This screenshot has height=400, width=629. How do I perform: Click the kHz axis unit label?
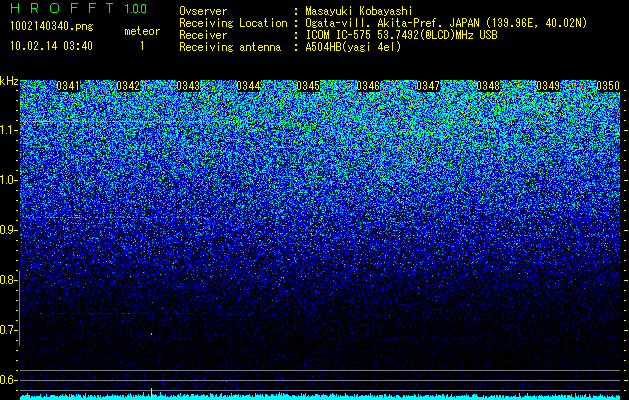click(x=9, y=81)
